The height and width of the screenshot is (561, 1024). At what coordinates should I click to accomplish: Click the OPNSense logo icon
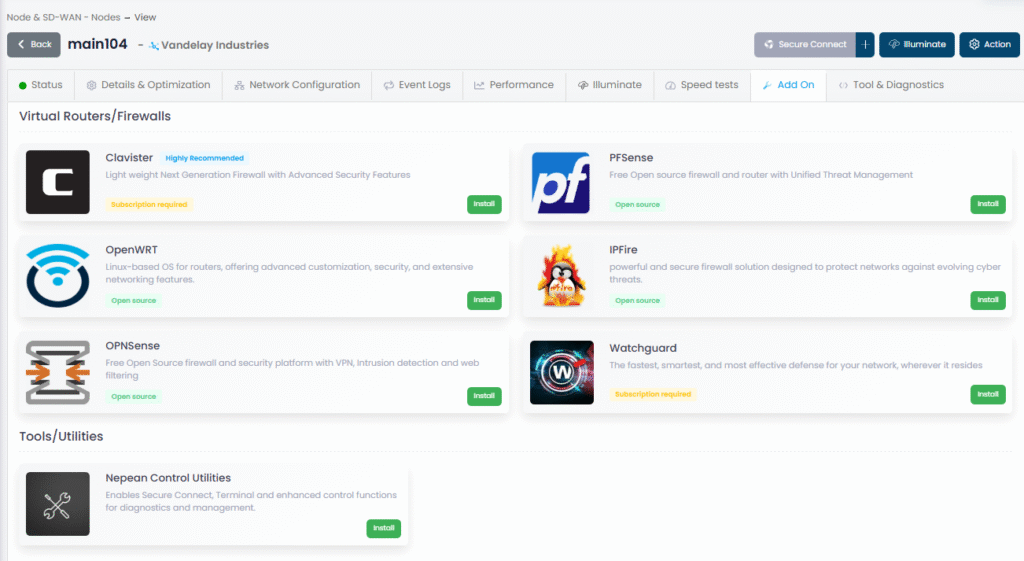[x=57, y=372]
